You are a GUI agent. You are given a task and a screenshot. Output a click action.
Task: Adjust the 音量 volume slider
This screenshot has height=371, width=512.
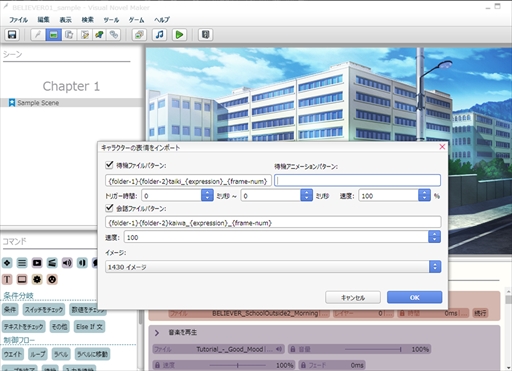(373, 349)
